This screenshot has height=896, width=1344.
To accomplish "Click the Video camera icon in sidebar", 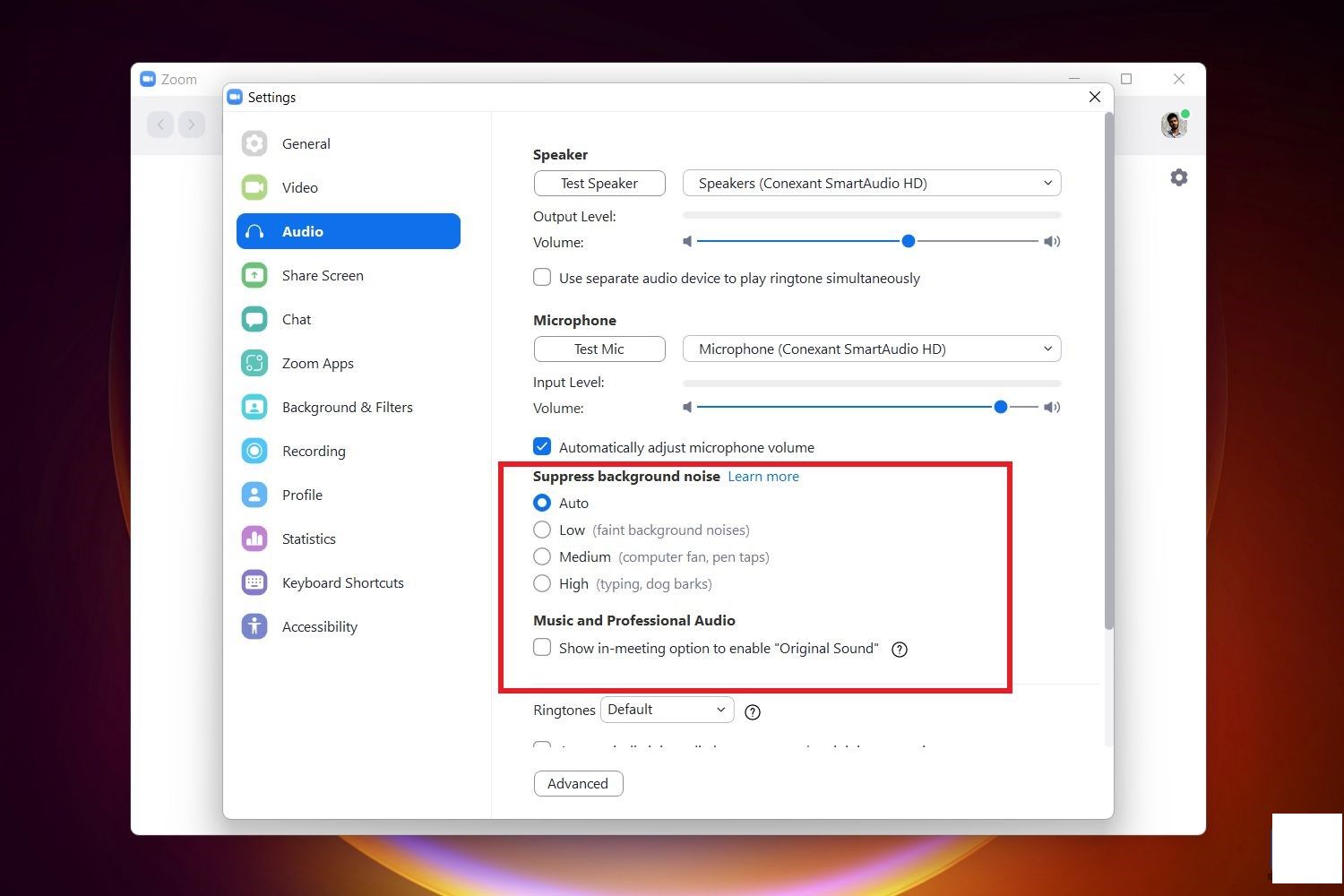I will [254, 187].
